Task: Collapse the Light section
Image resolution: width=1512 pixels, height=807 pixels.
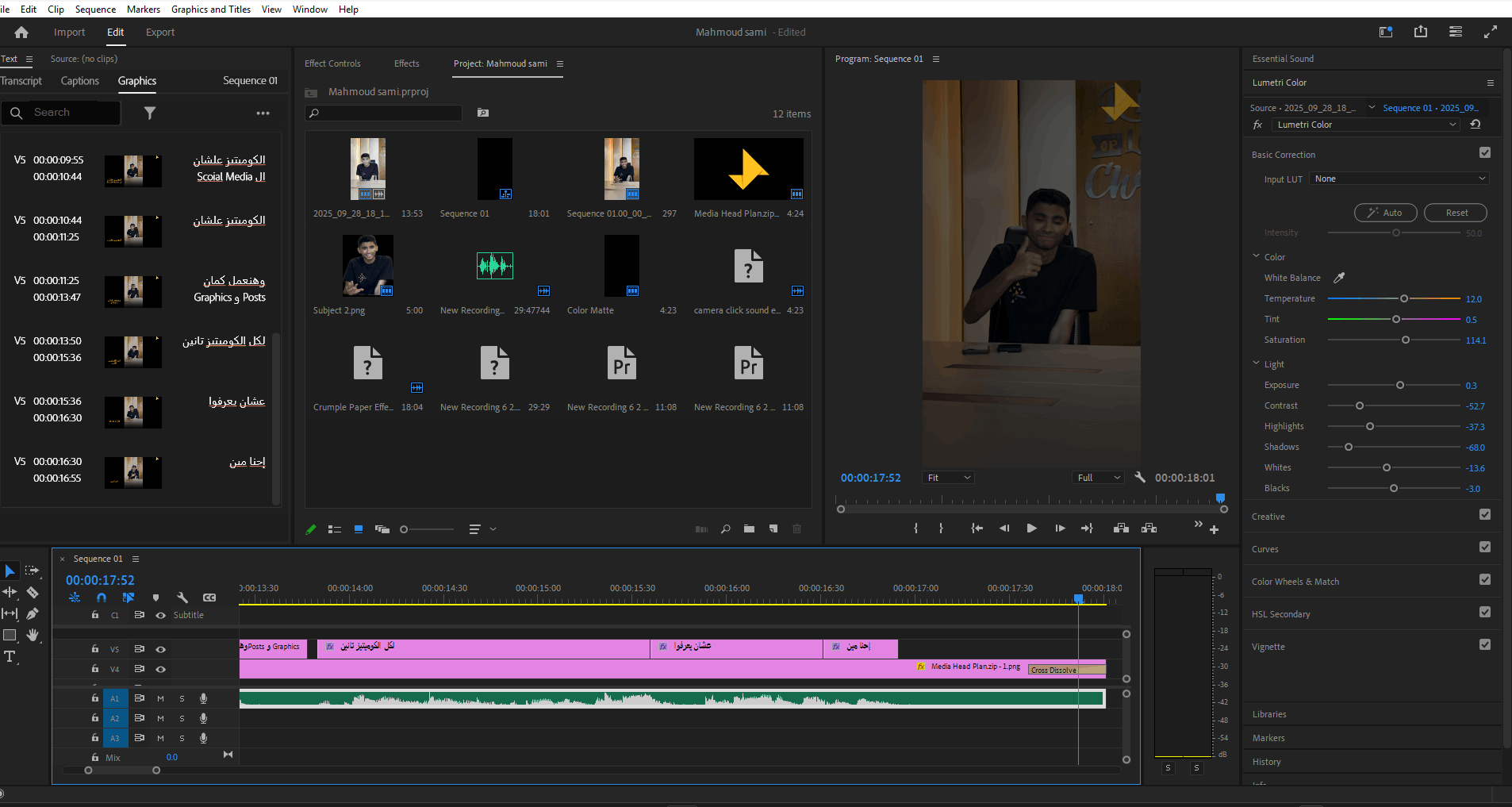Action: coord(1257,363)
